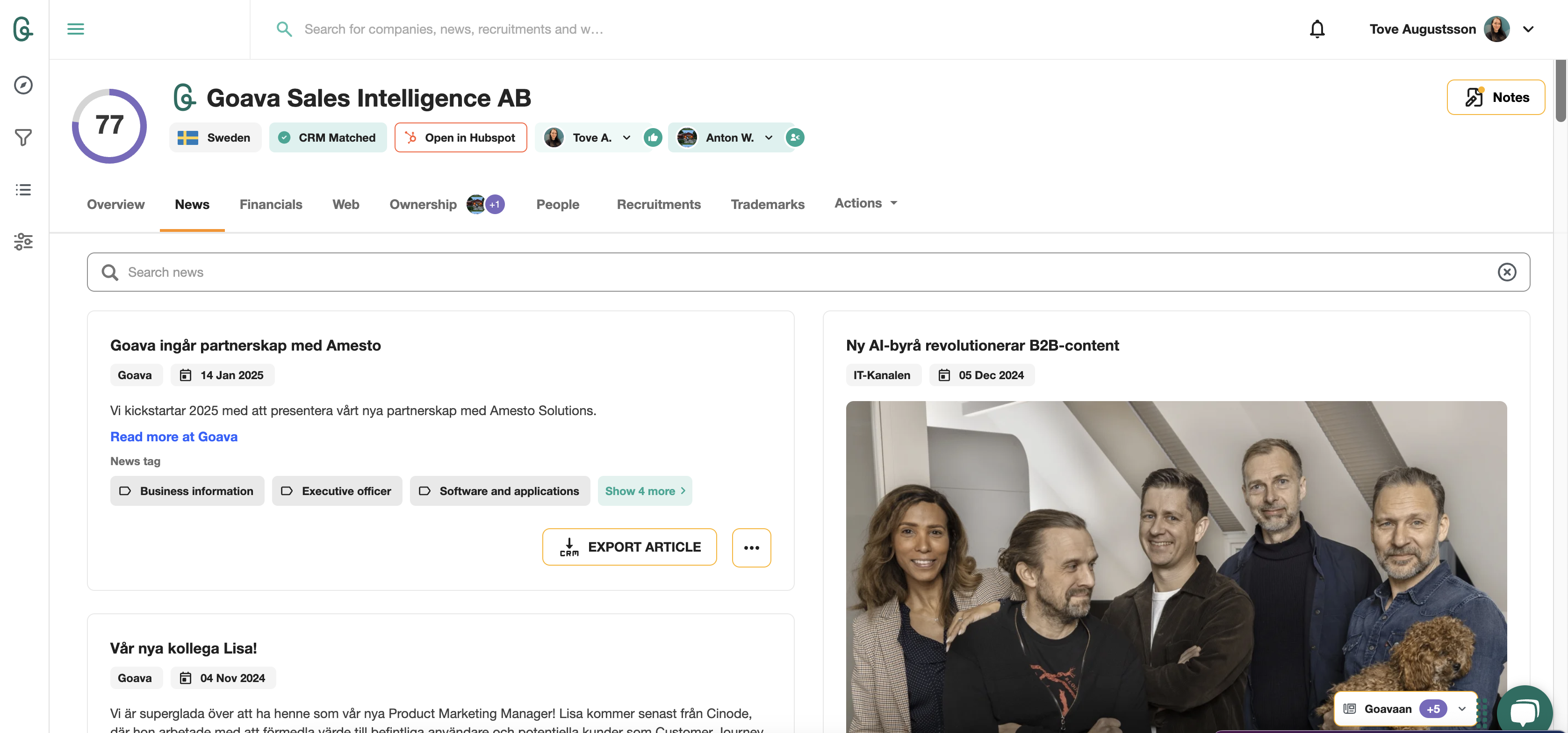Open the Actions dropdown menu
Viewport: 1568px width, 733px height.
click(x=865, y=203)
